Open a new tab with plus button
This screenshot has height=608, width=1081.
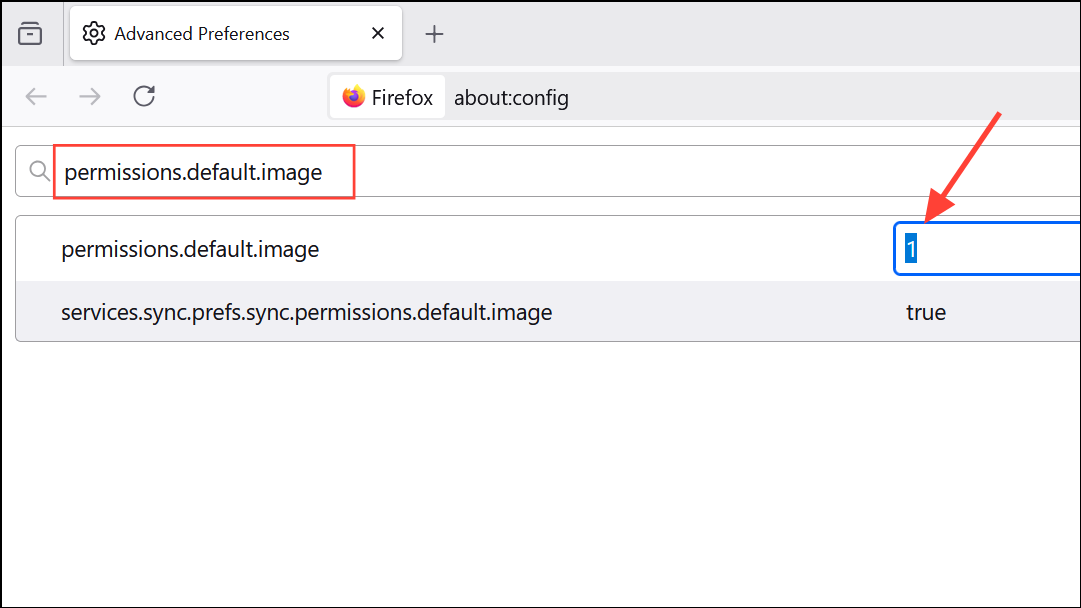(434, 34)
